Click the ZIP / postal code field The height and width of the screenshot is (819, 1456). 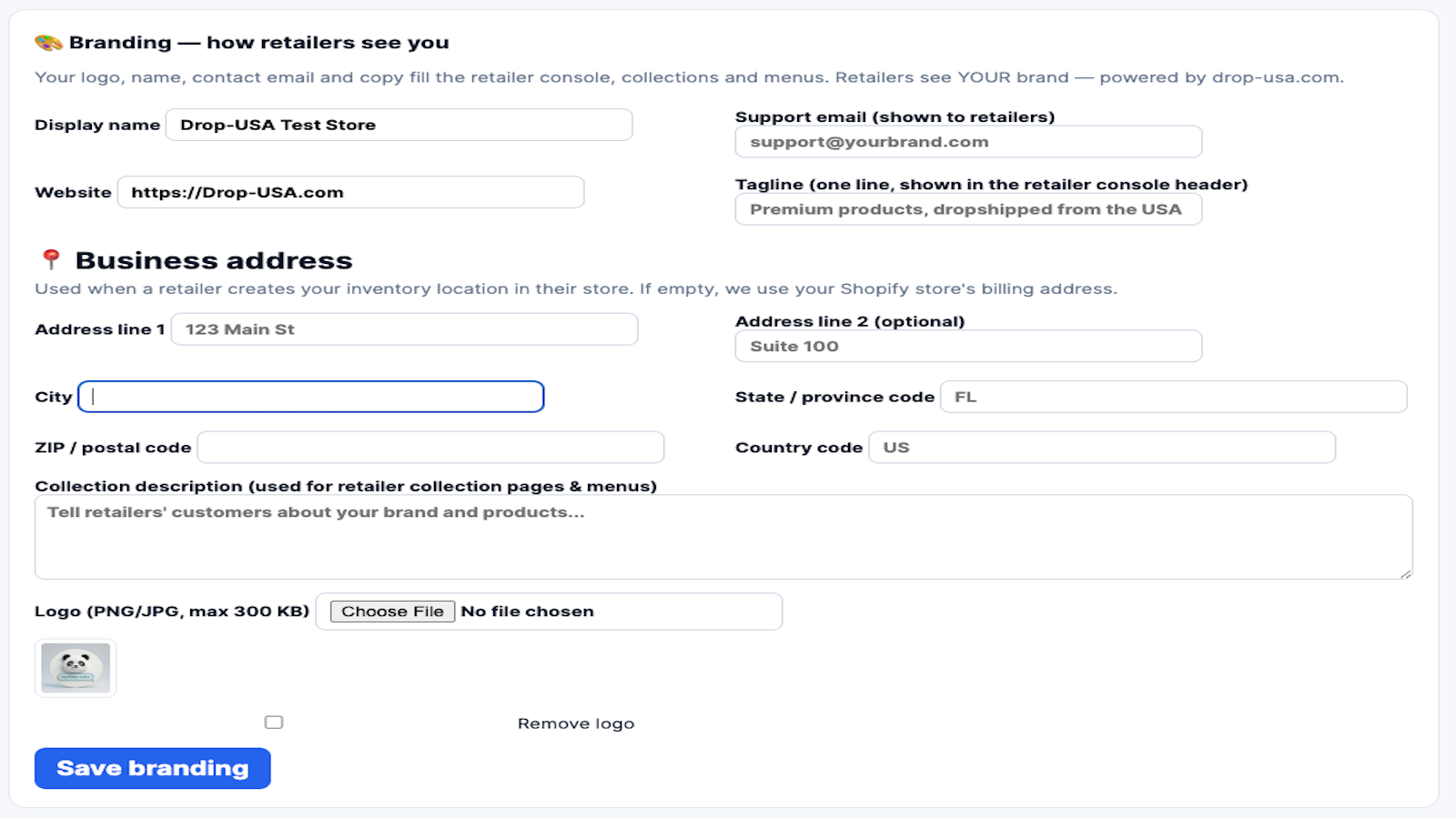(x=430, y=448)
